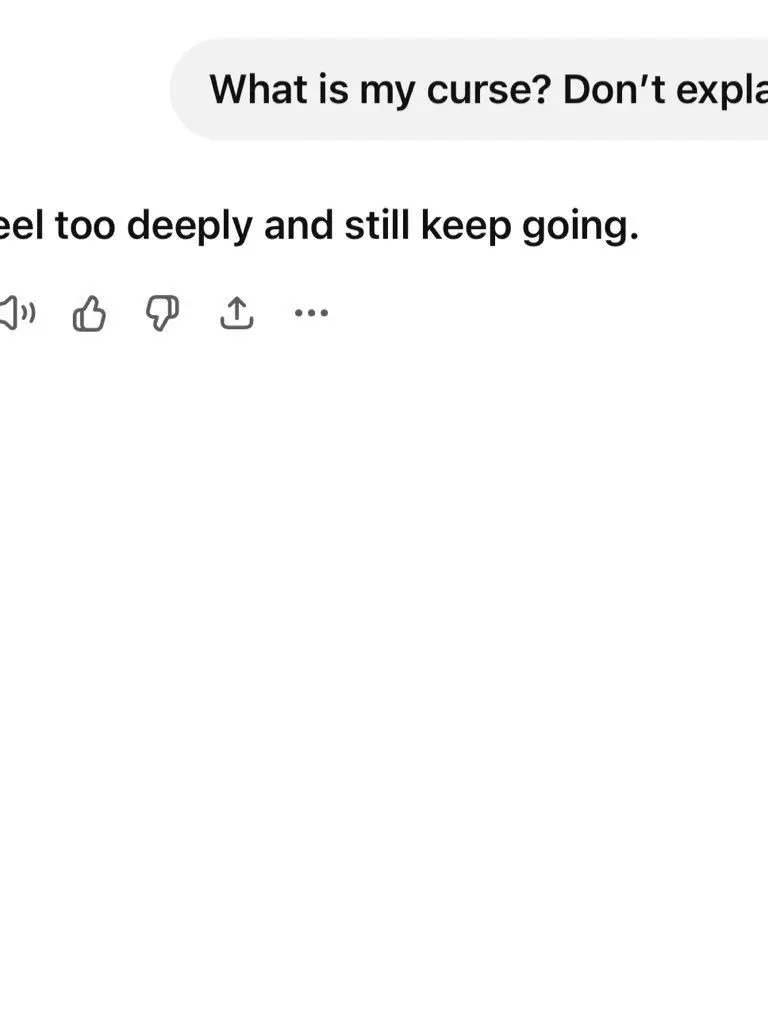Click the word "deeply" in the reply

(190, 227)
